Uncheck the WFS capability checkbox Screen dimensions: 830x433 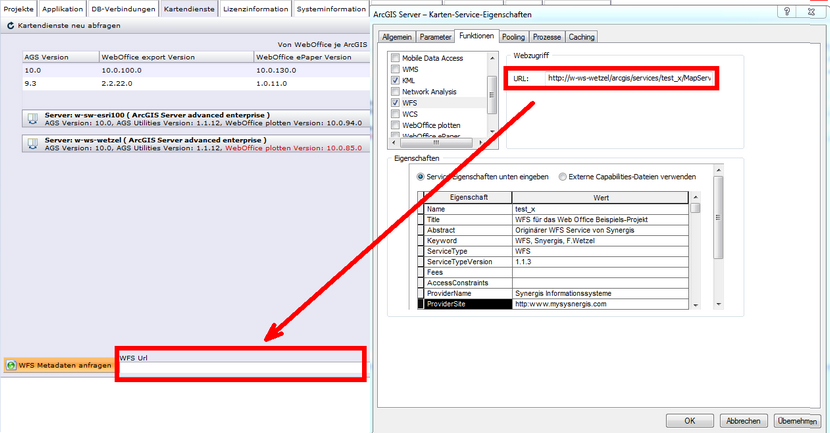pyautogui.click(x=395, y=103)
